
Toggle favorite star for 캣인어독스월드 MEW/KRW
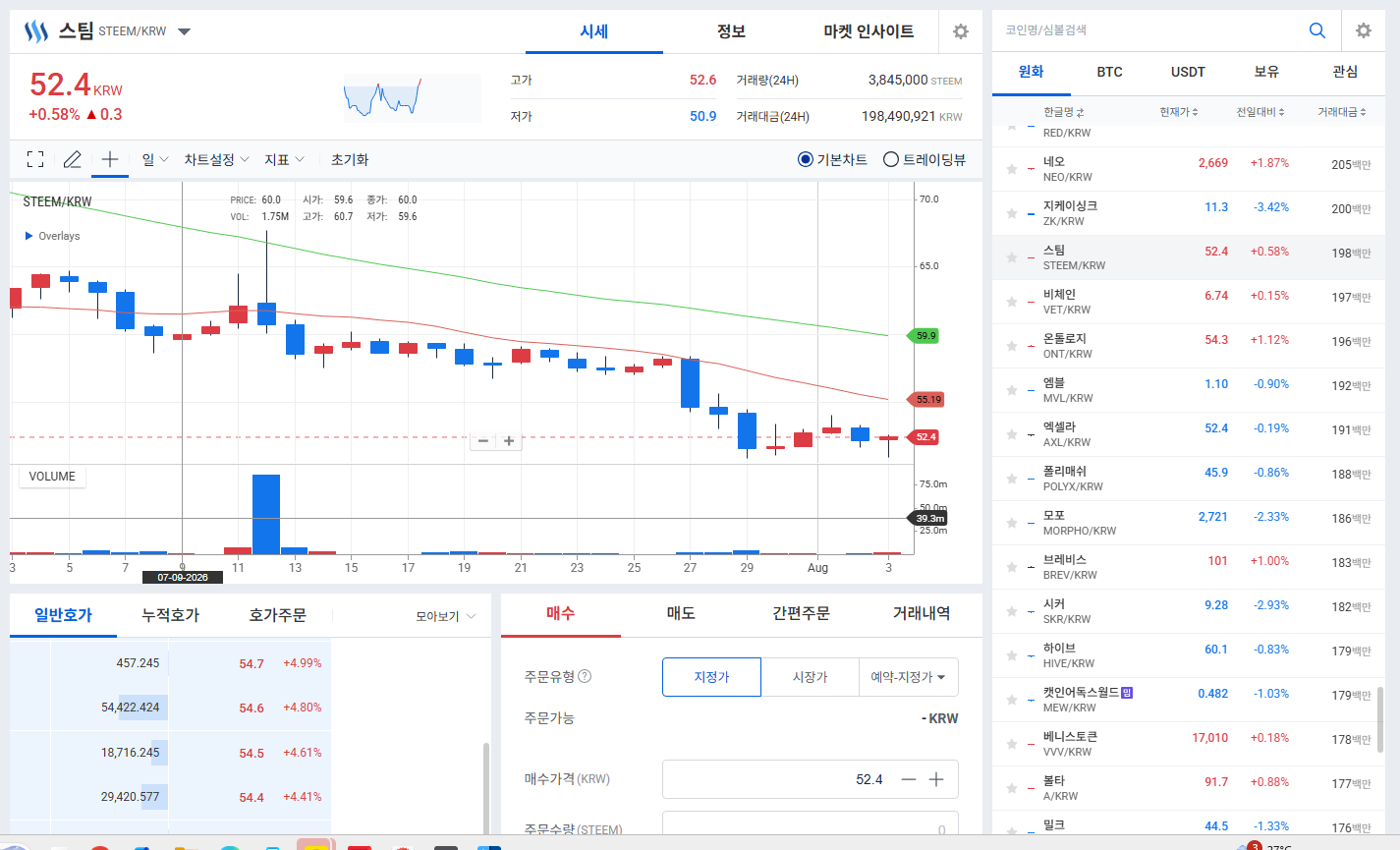1012,700
